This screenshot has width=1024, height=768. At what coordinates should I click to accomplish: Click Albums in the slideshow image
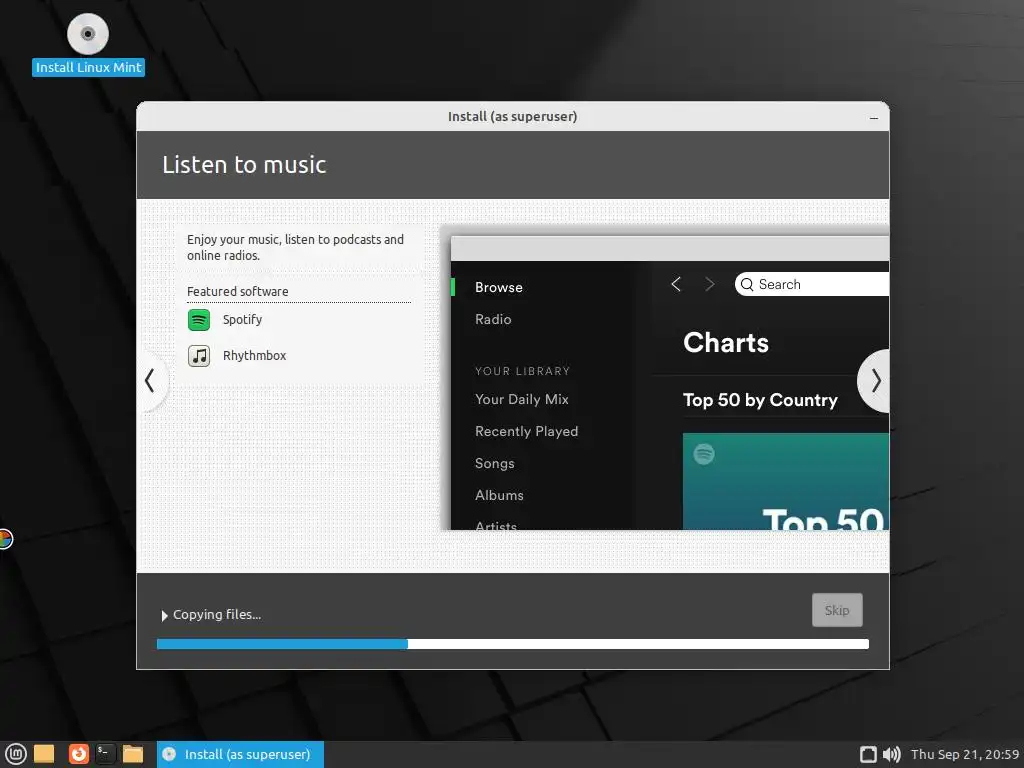499,495
